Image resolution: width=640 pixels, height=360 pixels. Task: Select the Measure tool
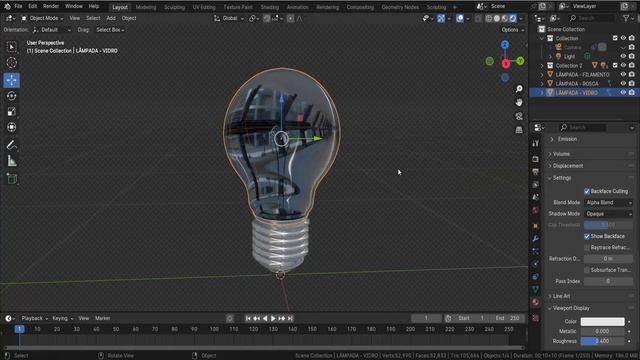pos(11,161)
